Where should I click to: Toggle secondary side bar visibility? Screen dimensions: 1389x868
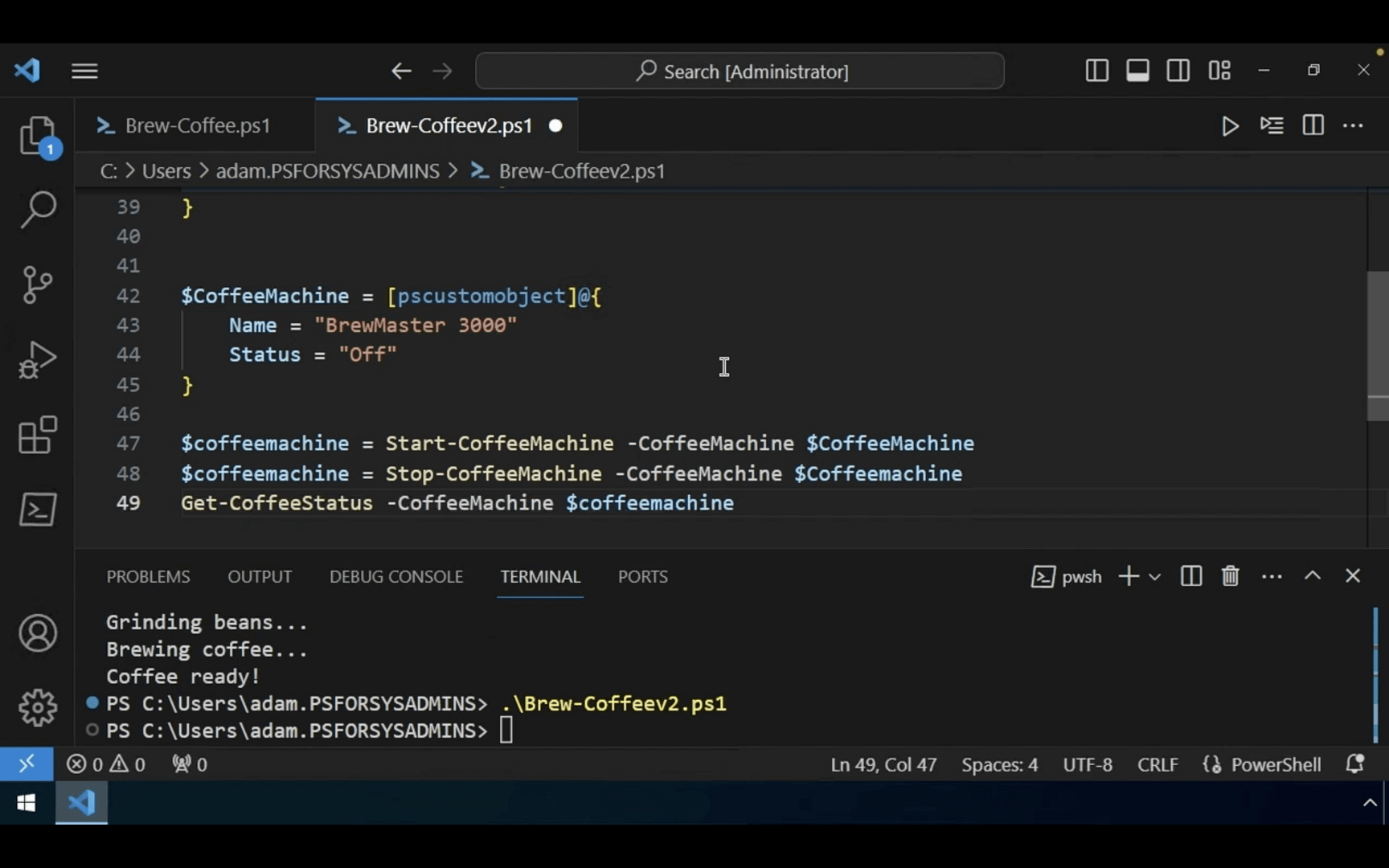click(x=1178, y=71)
